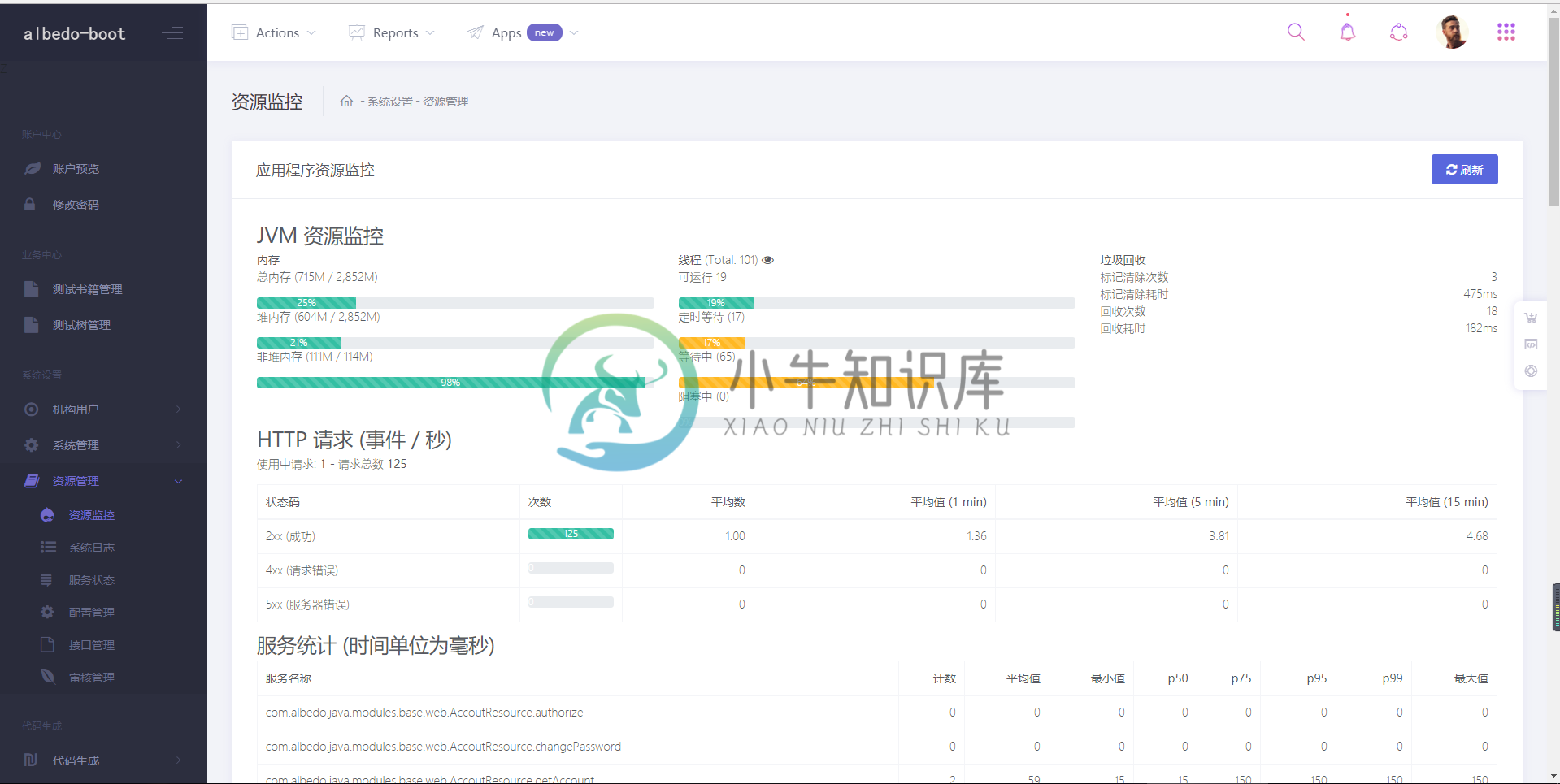Image resolution: width=1560 pixels, height=784 pixels.
Task: Click the file icon beside 测试树管理
Action: point(31,324)
